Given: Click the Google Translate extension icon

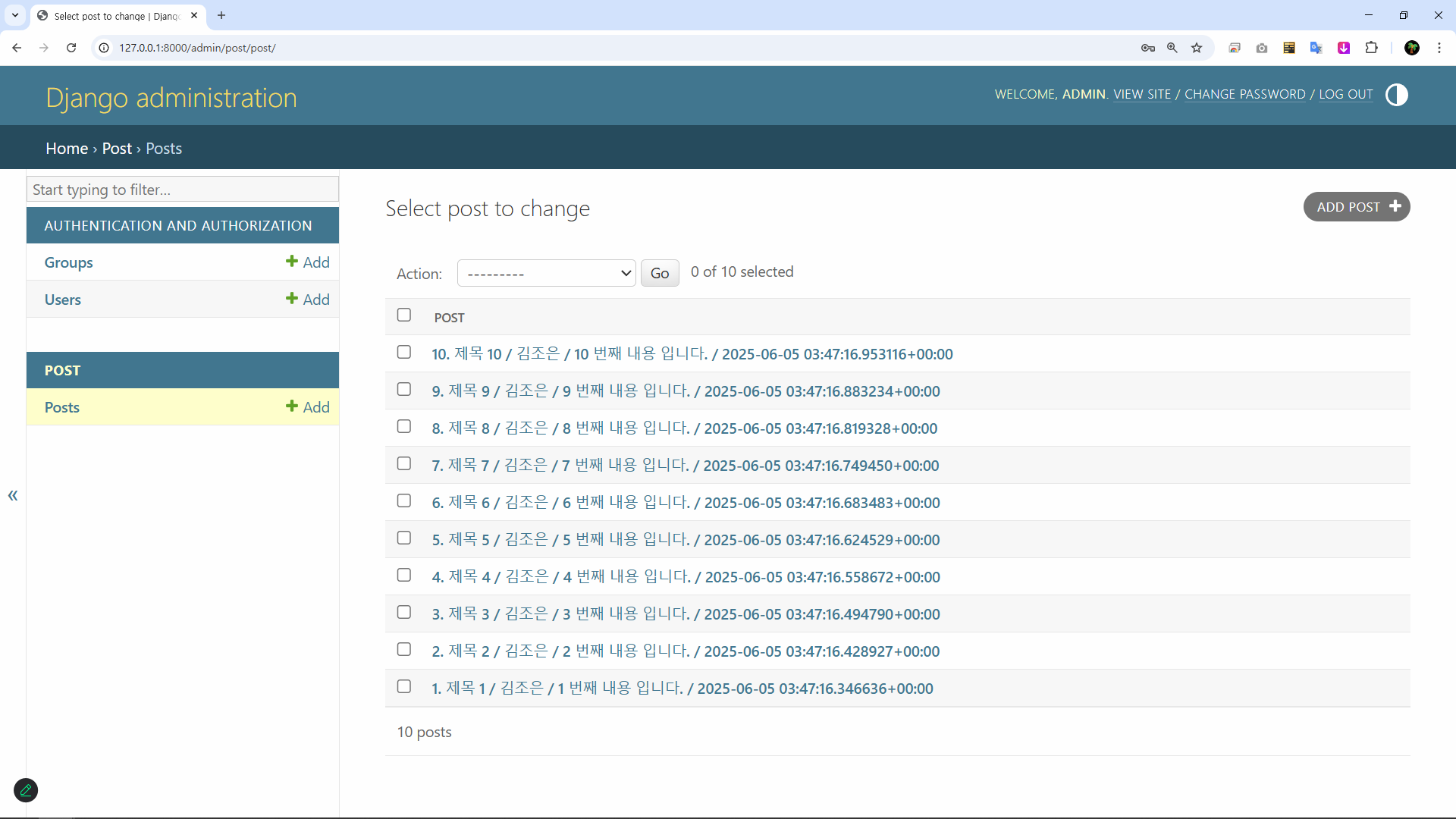Looking at the screenshot, I should point(1316,48).
